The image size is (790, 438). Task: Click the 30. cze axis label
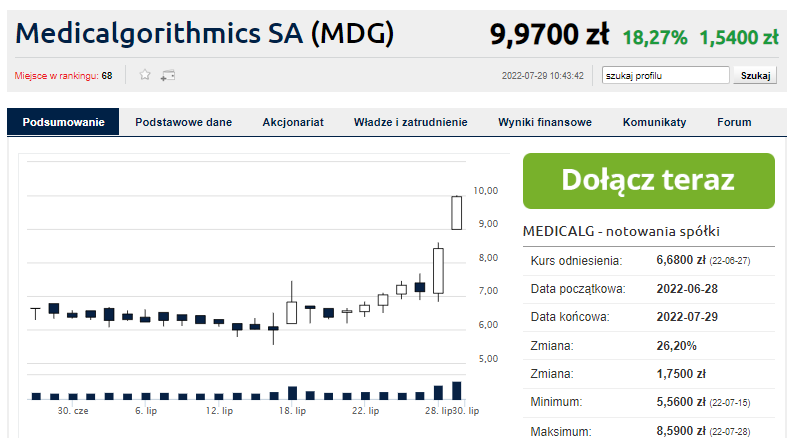coord(73,411)
